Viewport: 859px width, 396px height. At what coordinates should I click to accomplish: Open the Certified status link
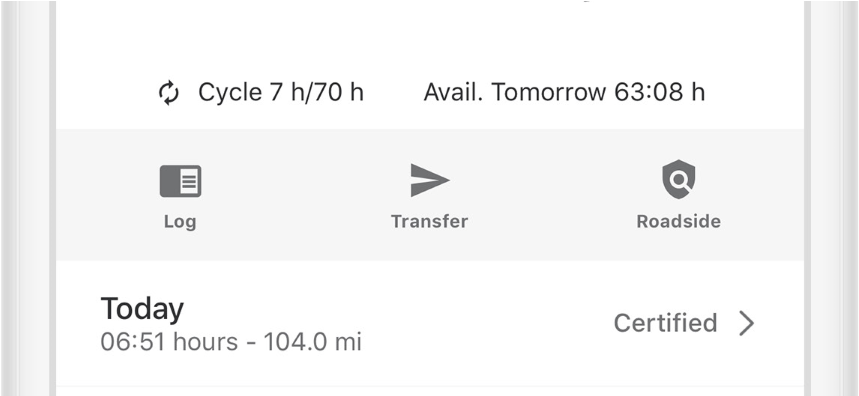pos(665,323)
